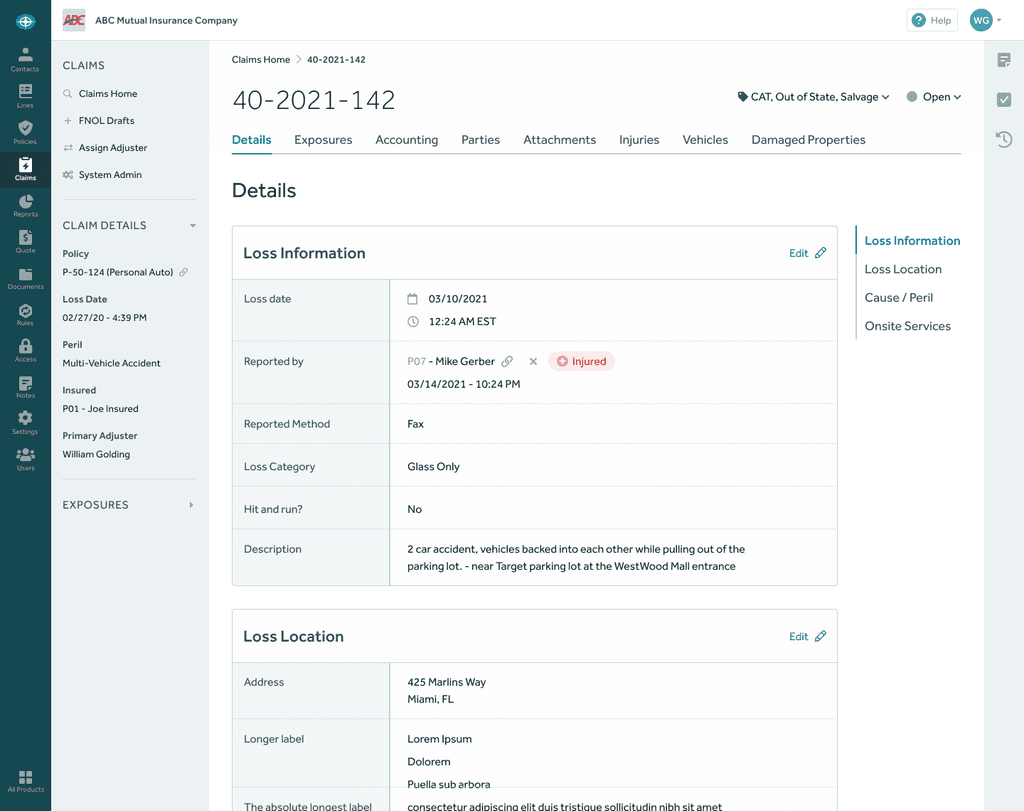Click the clock icon by 12:24 AM EST
The width and height of the screenshot is (1024, 811).
[413, 321]
